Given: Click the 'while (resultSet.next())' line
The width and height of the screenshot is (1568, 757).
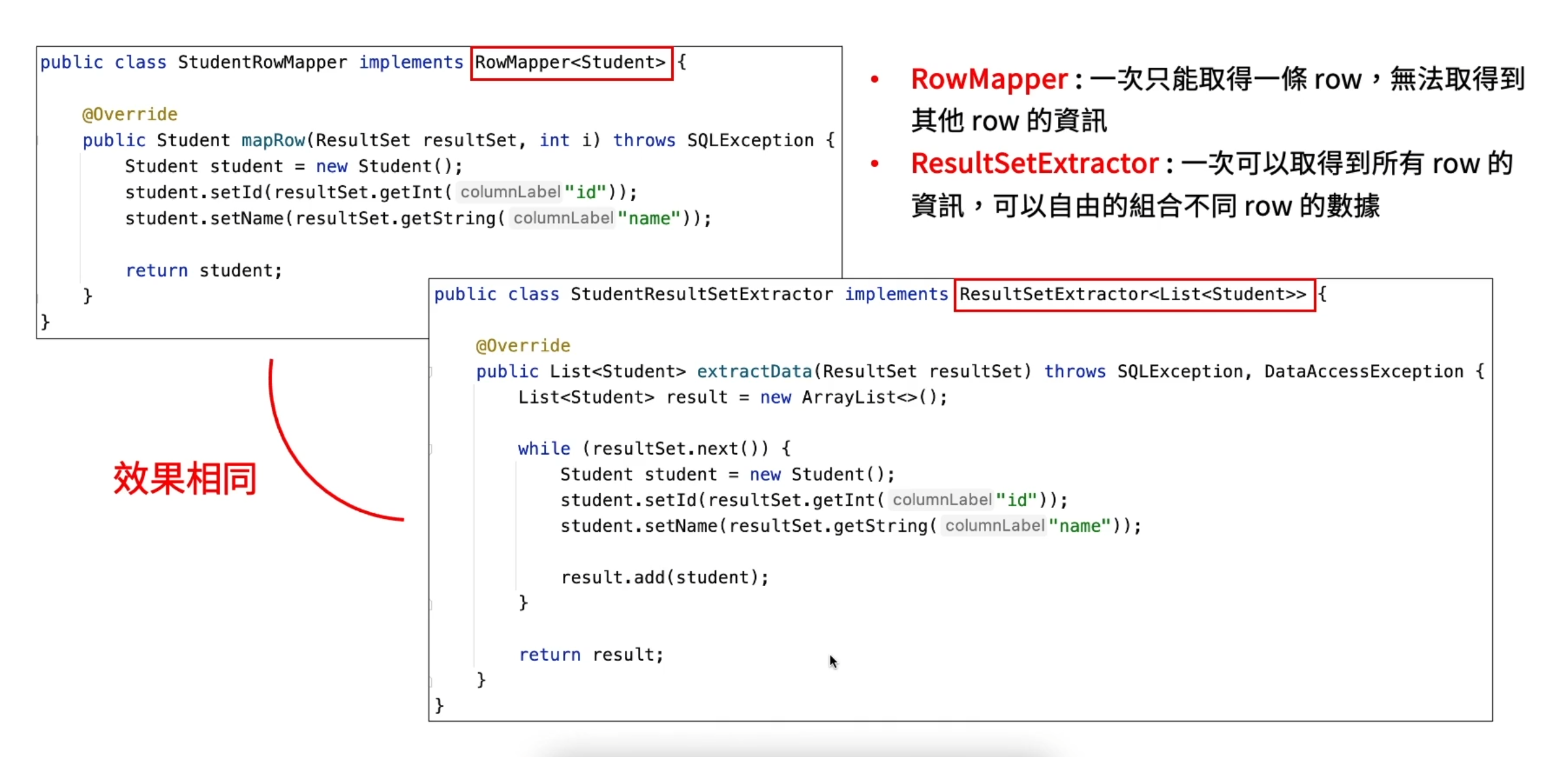Looking at the screenshot, I should pos(654,449).
